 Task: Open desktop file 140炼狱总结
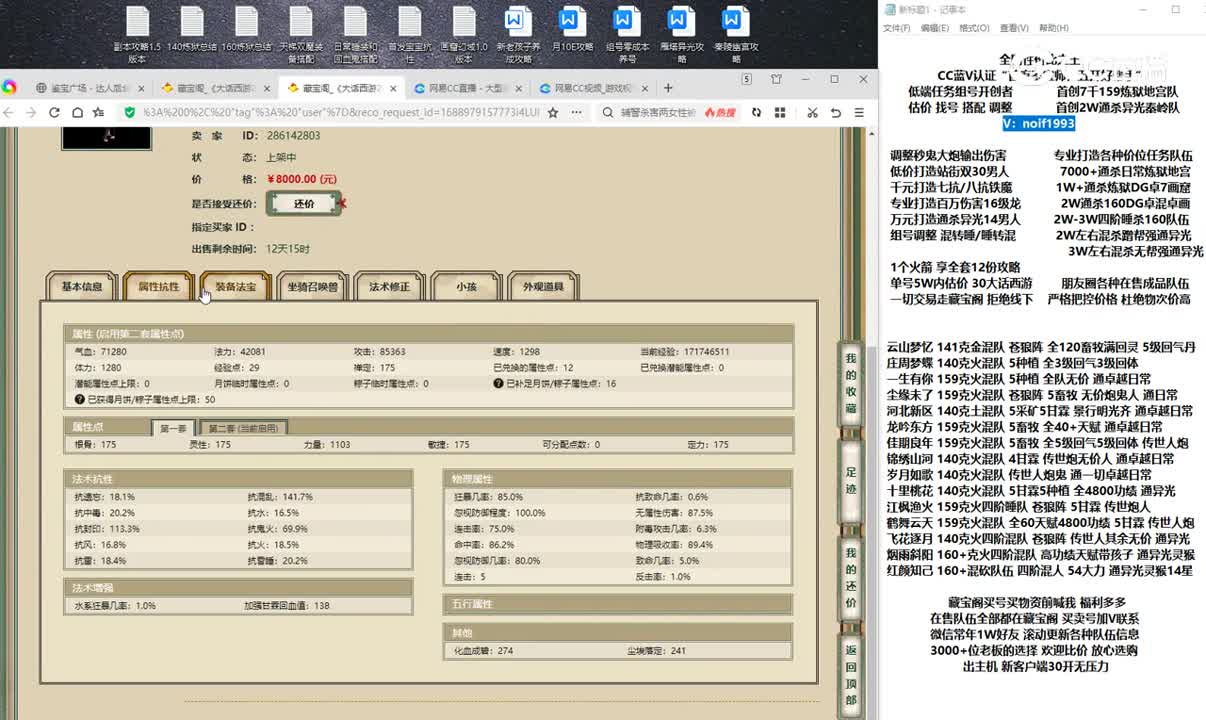[192, 30]
